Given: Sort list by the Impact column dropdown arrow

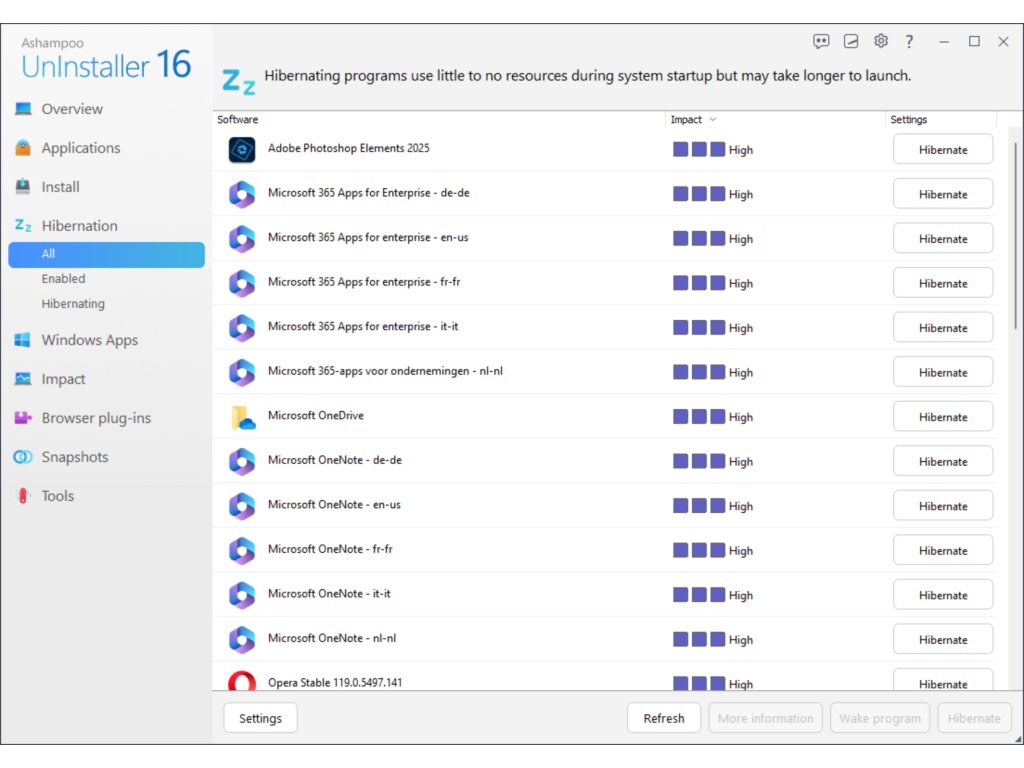Looking at the screenshot, I should pos(713,120).
